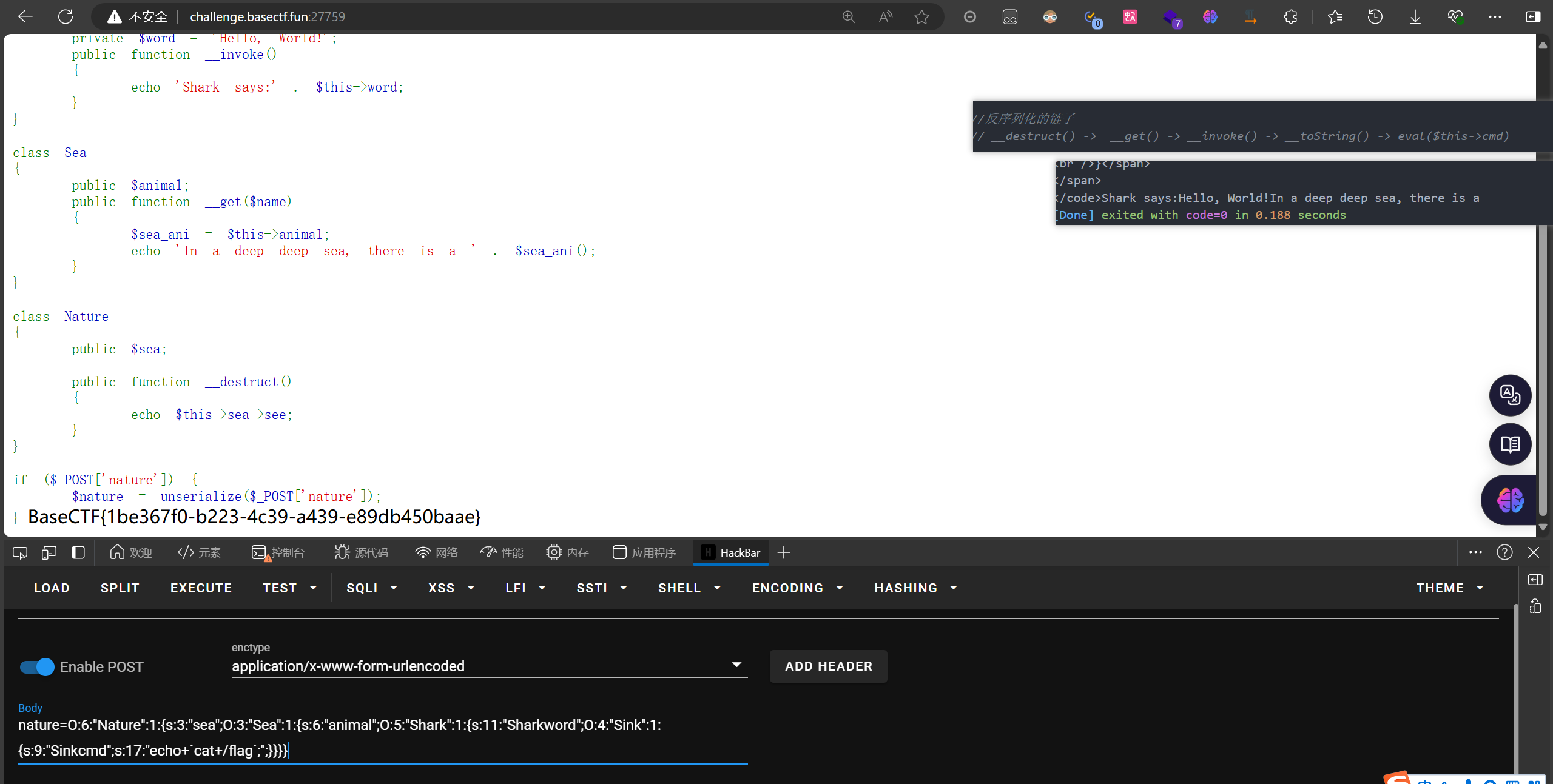1553x784 pixels.
Task: Click the unserialize($_POST['nature']) code line
Action: 227,496
